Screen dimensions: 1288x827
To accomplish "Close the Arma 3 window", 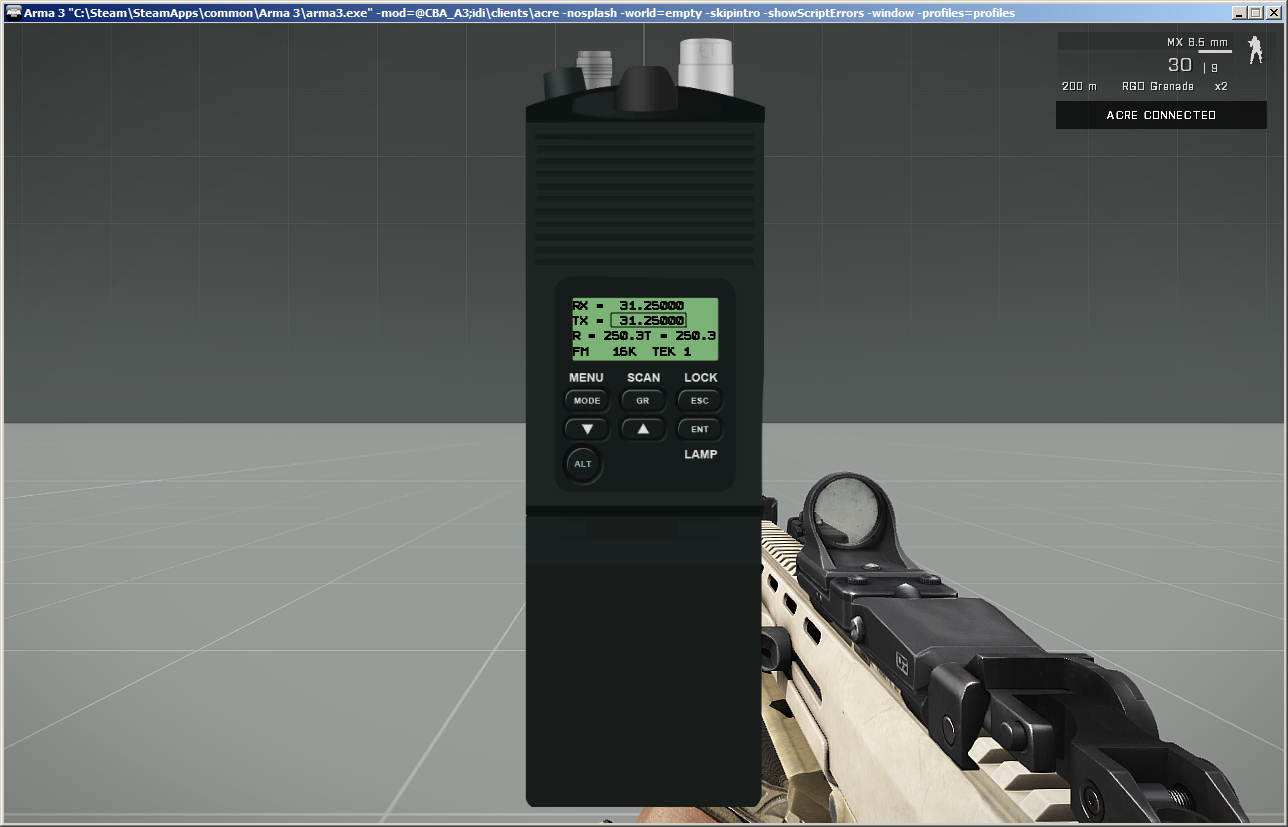I will tap(1273, 13).
